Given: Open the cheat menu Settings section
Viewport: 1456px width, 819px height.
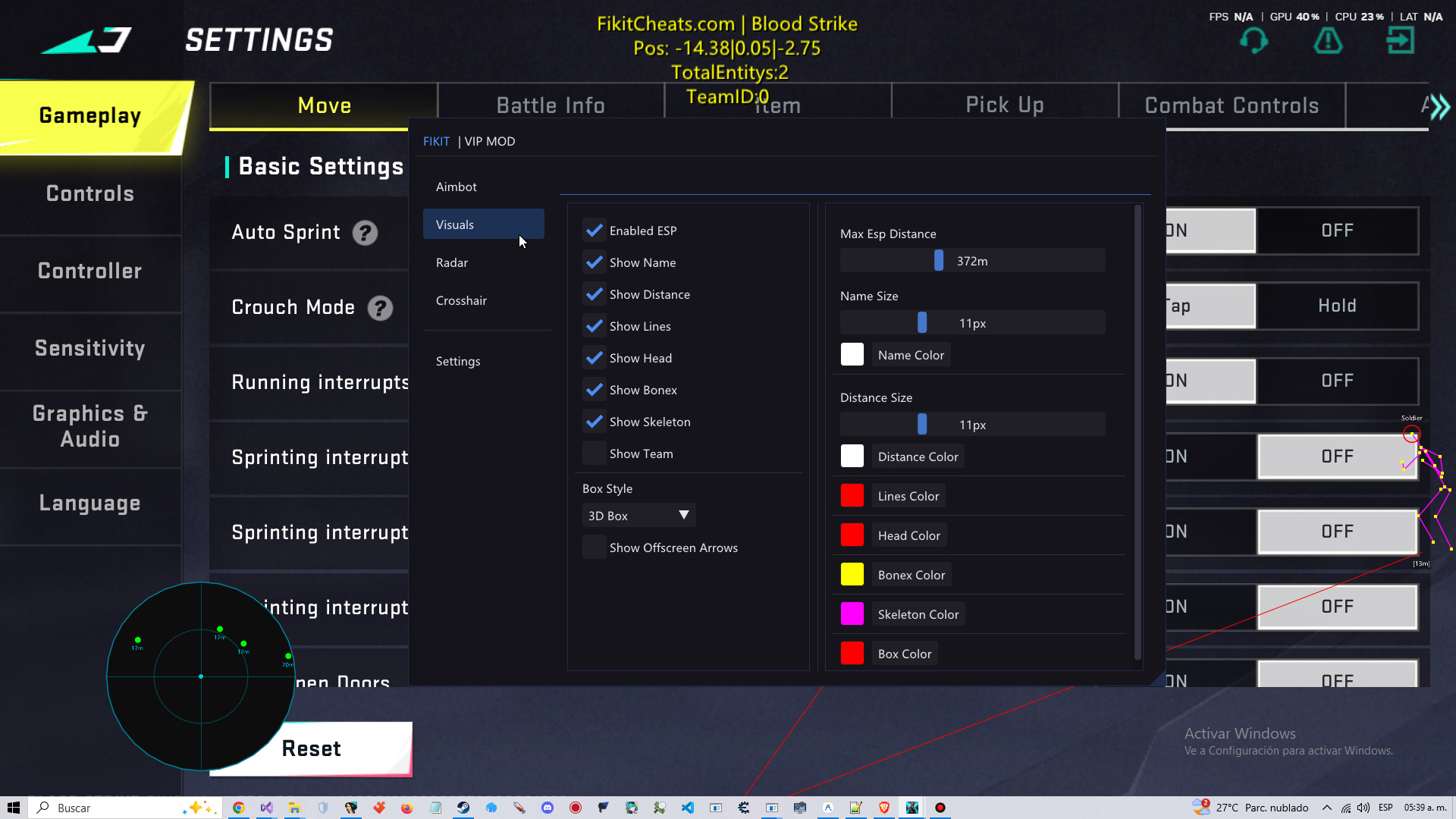Looking at the screenshot, I should click(484, 361).
